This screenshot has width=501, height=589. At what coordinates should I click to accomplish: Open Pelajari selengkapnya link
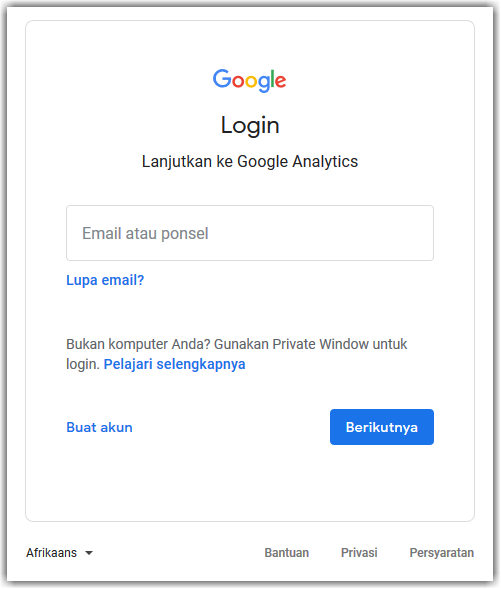pos(175,364)
